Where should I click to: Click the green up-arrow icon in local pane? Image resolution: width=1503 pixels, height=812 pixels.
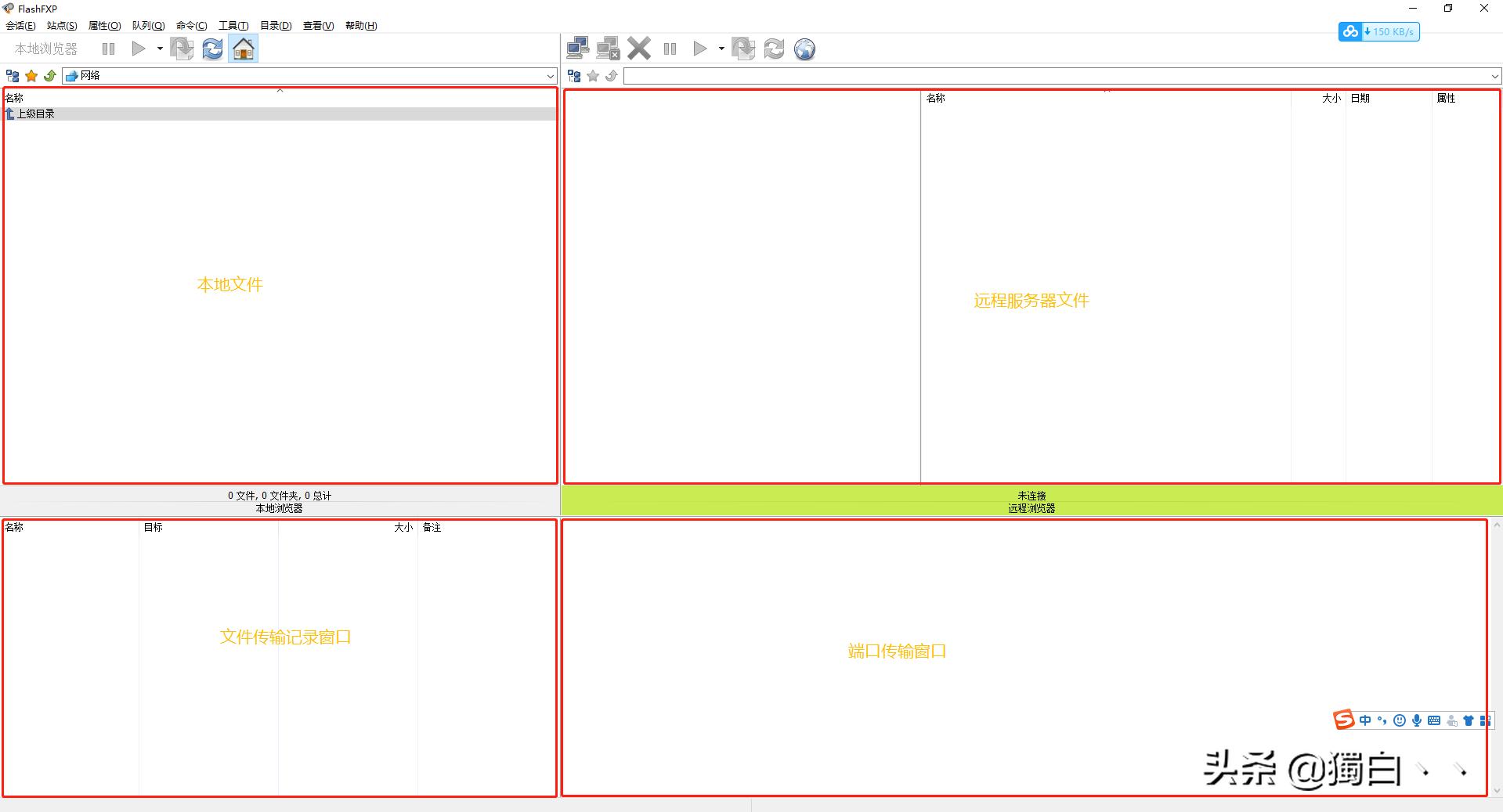point(50,76)
